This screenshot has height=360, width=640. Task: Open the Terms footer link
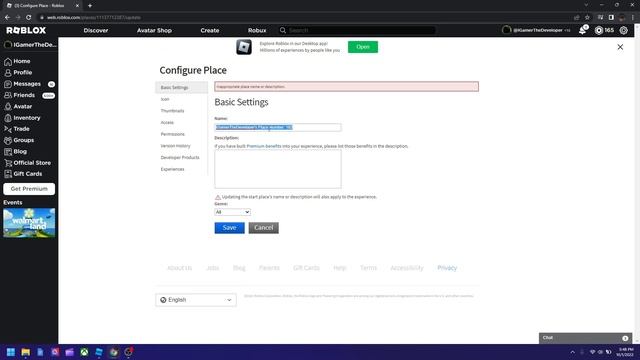[368, 268]
